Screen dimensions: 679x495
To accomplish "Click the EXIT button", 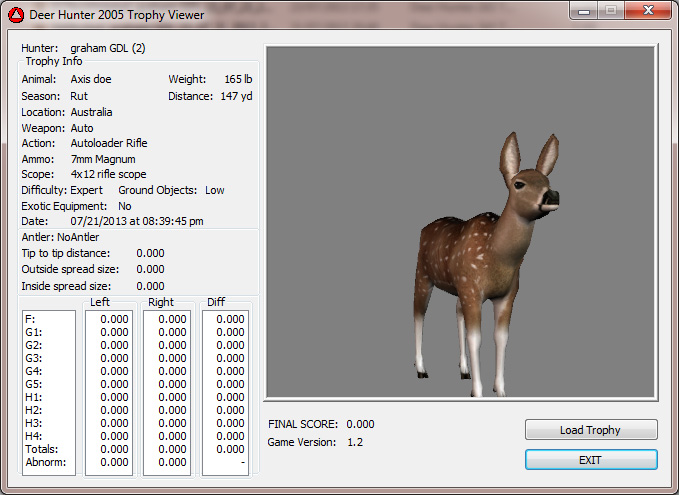I will tap(591, 459).
